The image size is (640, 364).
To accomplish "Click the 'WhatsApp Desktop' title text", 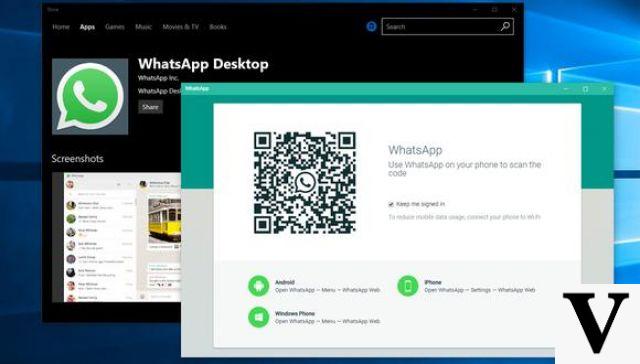I will 203,64.
